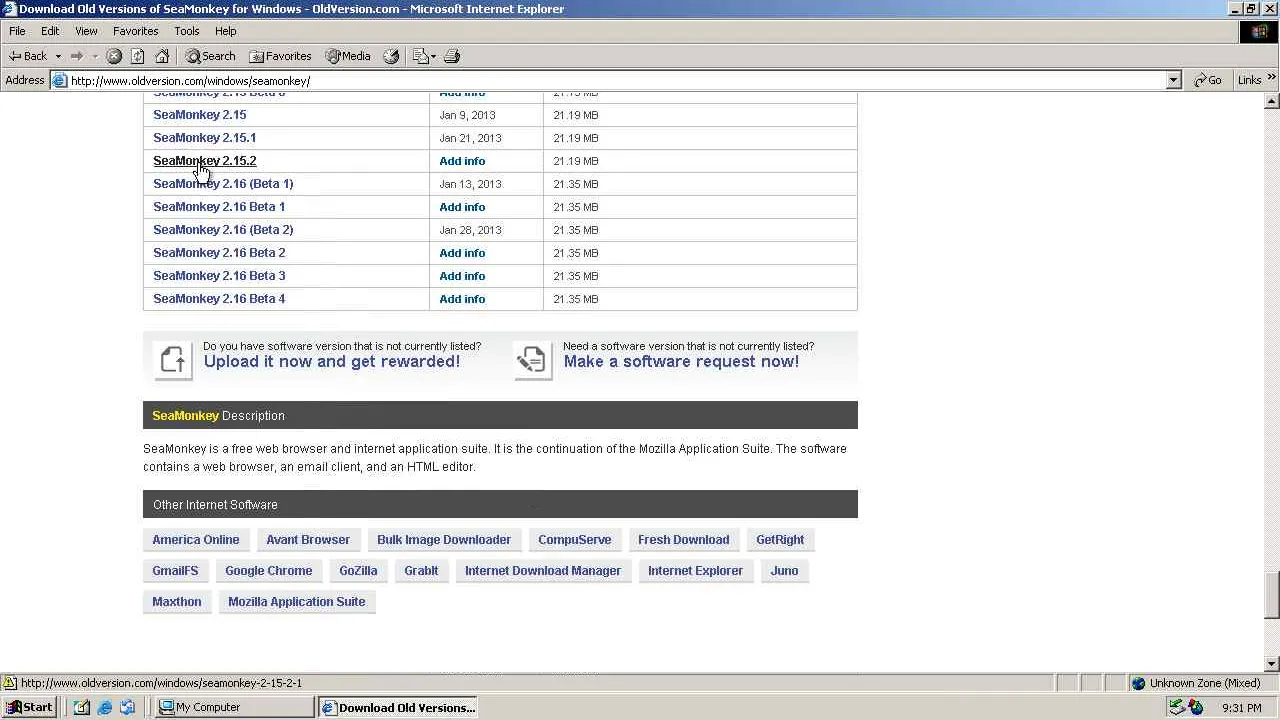Click Add info for SeaMonkey 2.15.2

(462, 161)
